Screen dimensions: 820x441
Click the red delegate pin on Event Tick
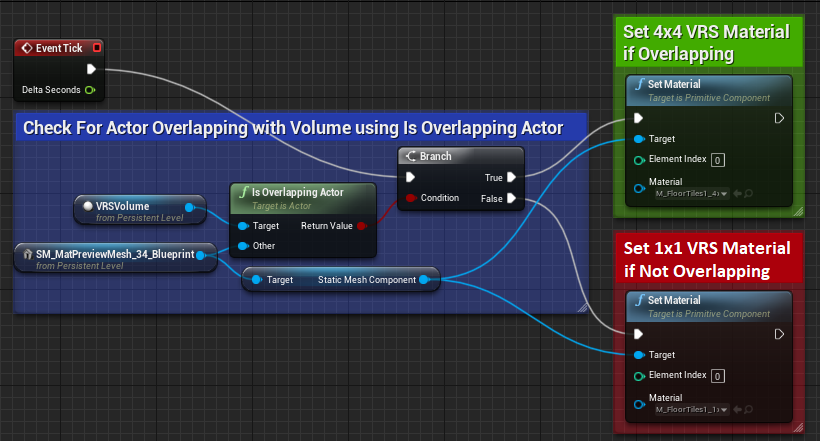96,47
